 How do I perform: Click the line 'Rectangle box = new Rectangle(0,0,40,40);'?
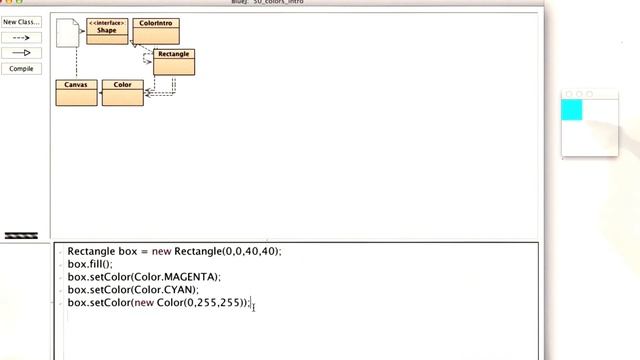point(174,251)
